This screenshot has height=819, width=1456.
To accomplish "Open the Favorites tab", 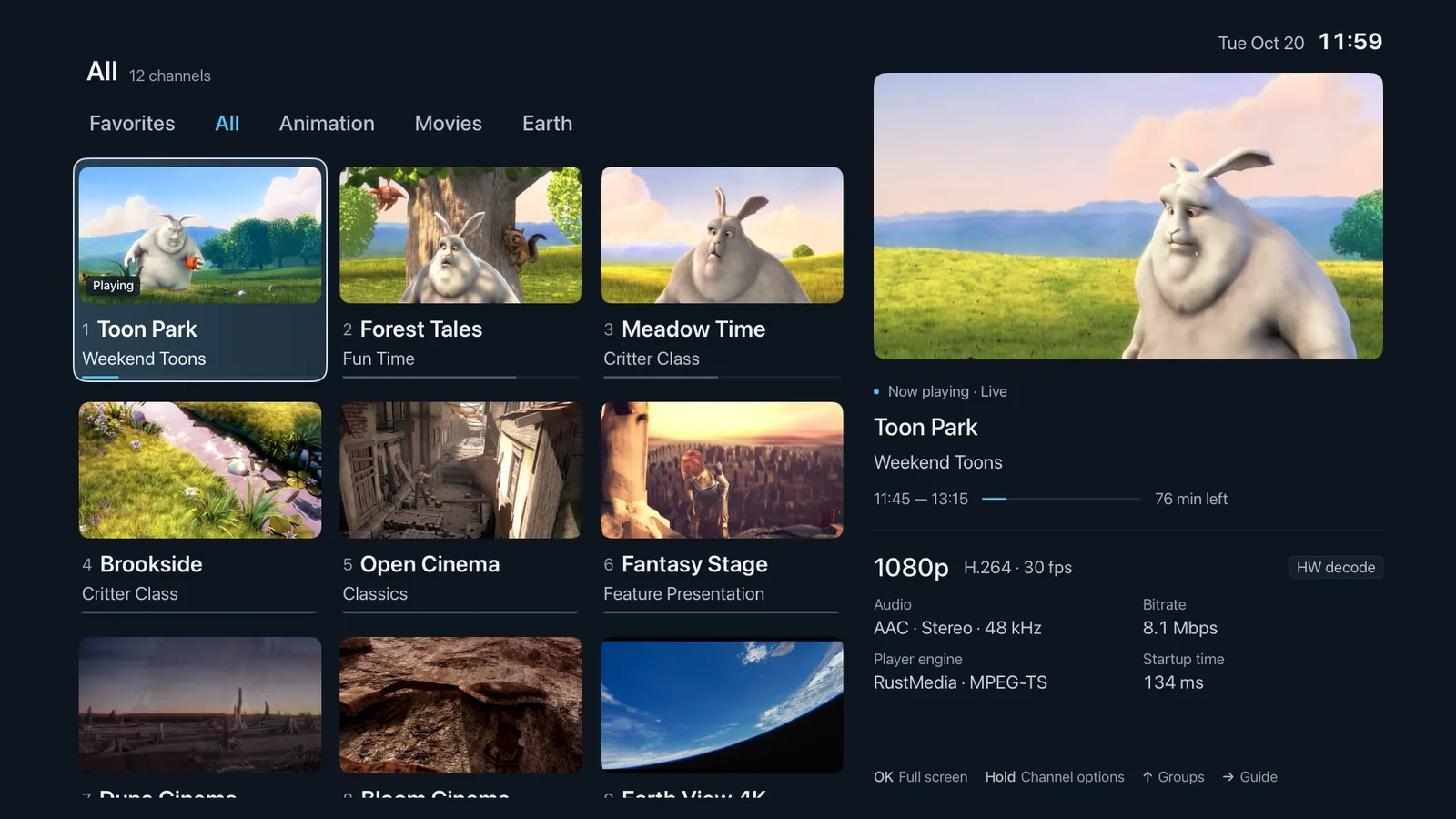I will pos(132,124).
